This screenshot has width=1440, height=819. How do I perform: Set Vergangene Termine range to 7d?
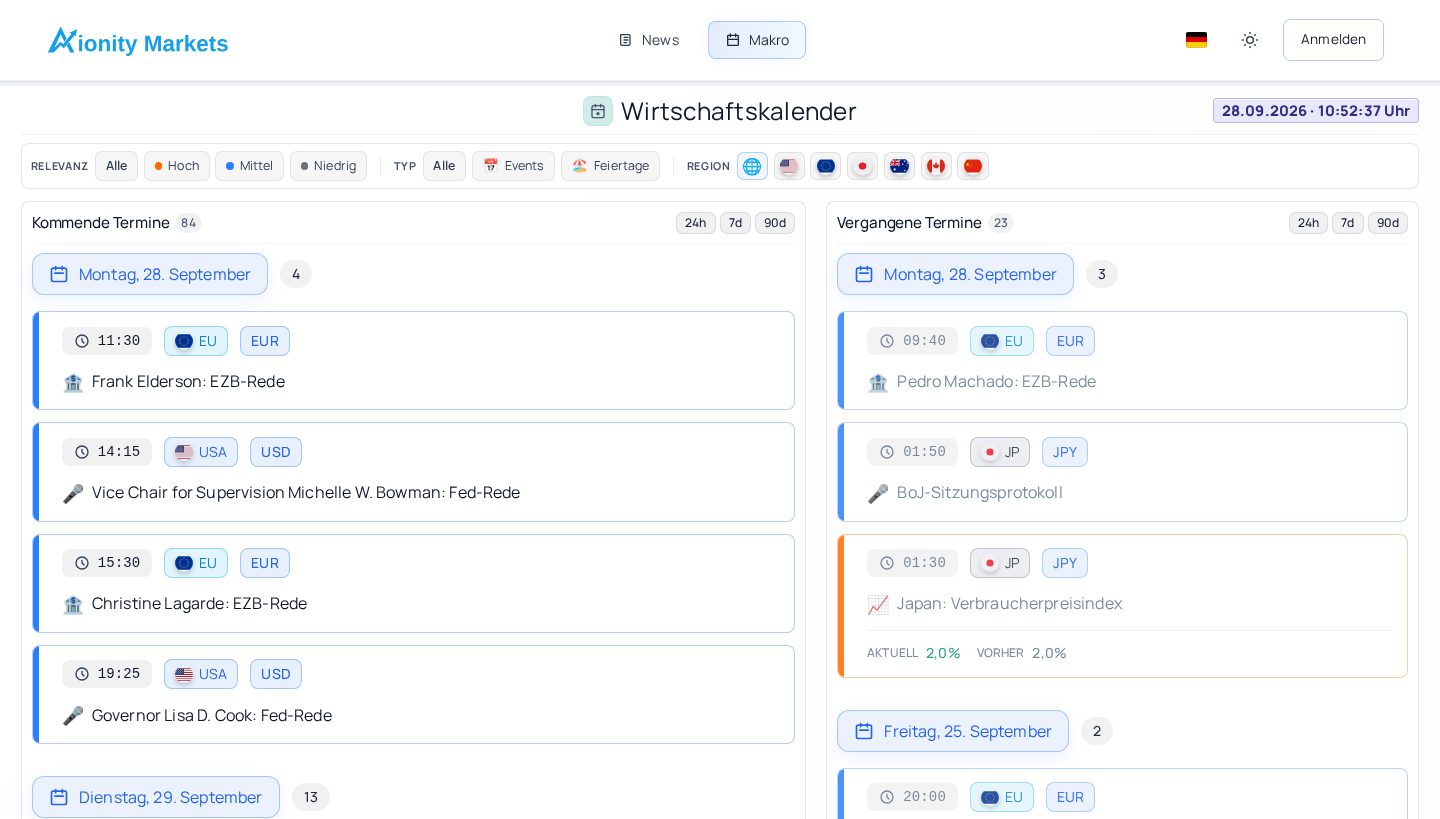tap(1348, 223)
